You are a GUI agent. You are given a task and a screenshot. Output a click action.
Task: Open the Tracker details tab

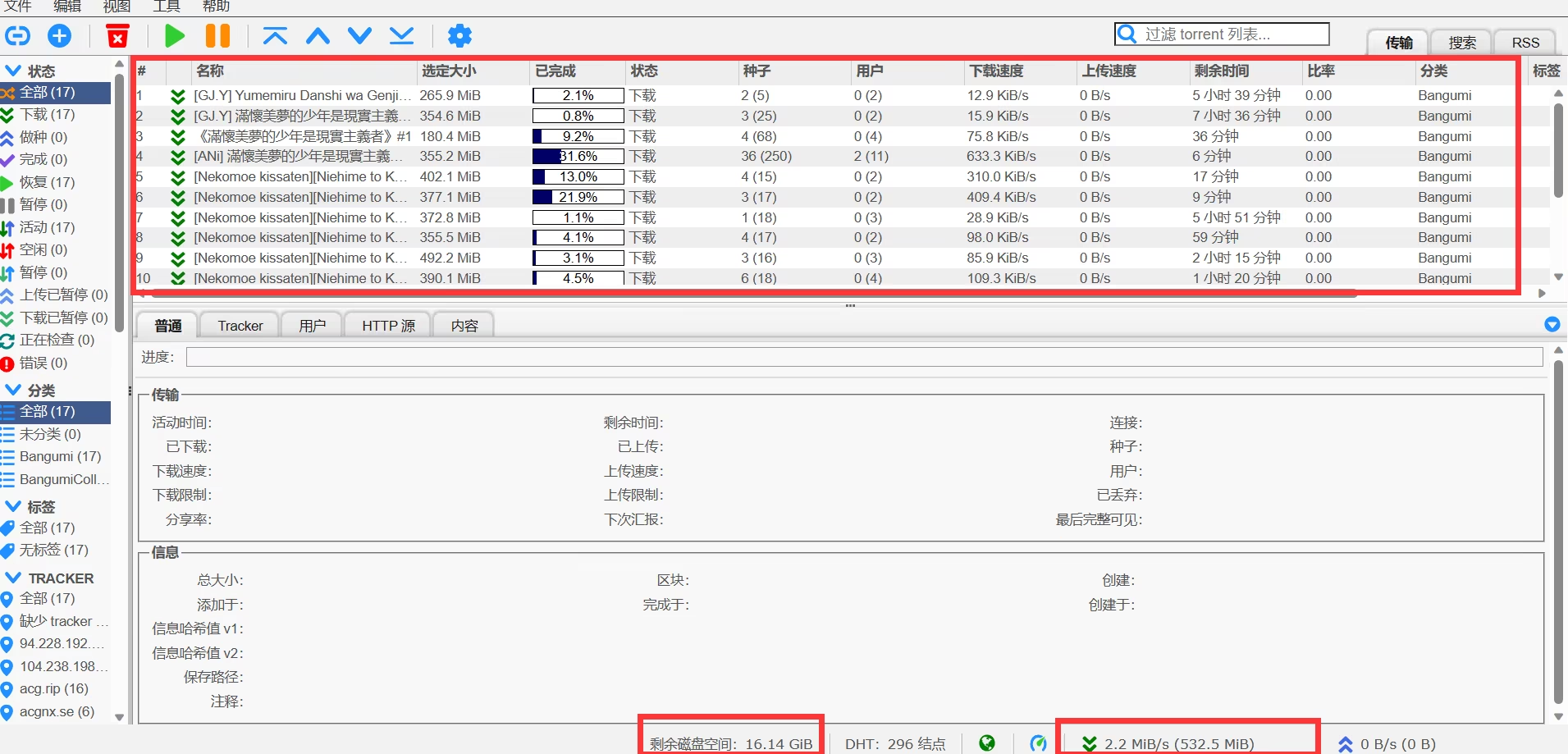coord(240,326)
